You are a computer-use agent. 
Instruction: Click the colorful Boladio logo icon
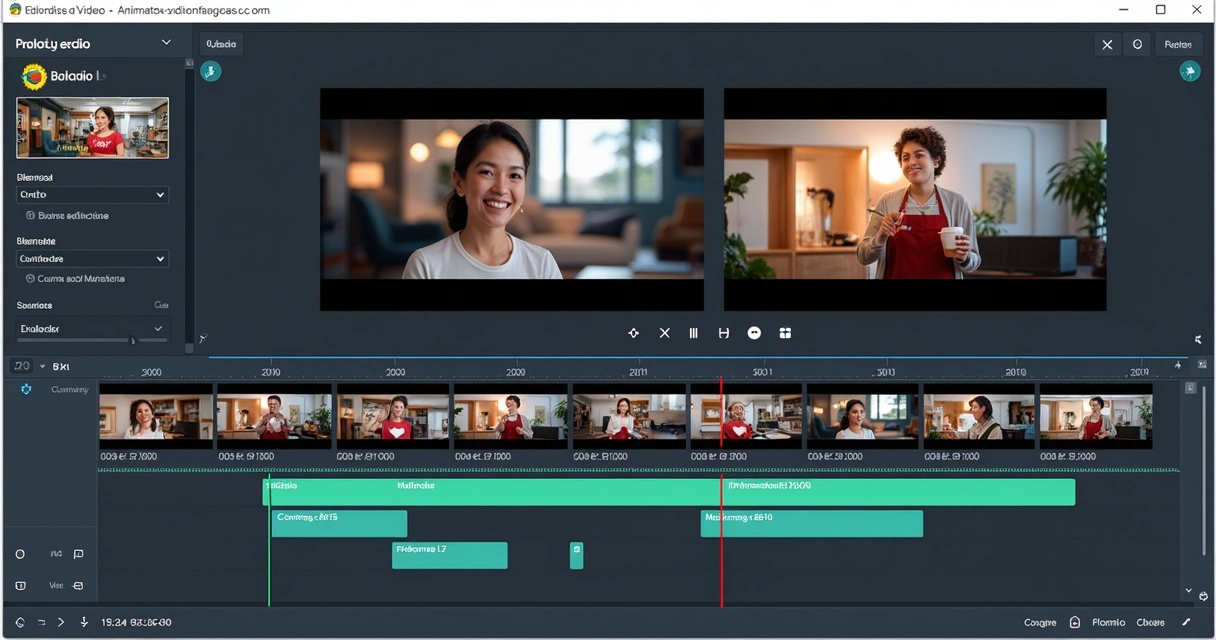(34, 76)
